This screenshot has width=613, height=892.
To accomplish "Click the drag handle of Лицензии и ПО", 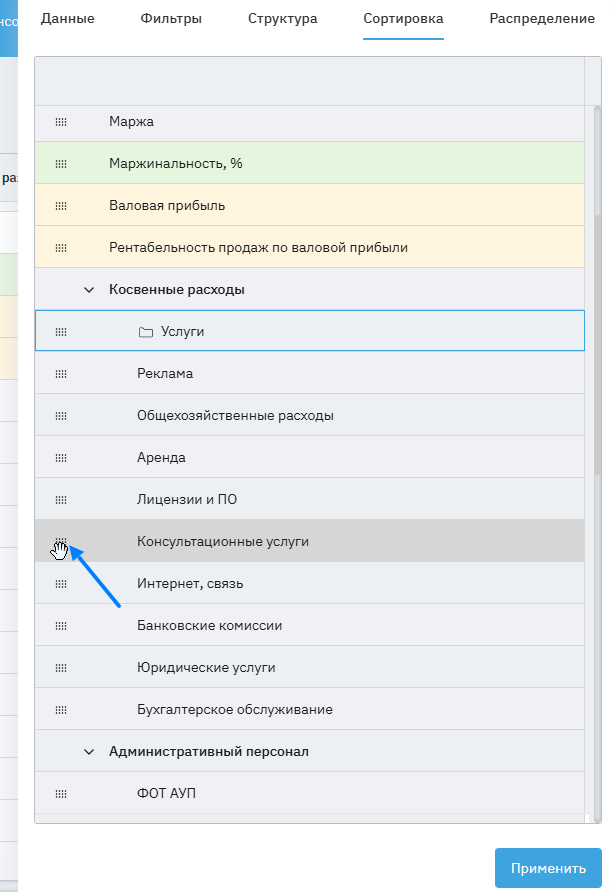I will click(61, 500).
